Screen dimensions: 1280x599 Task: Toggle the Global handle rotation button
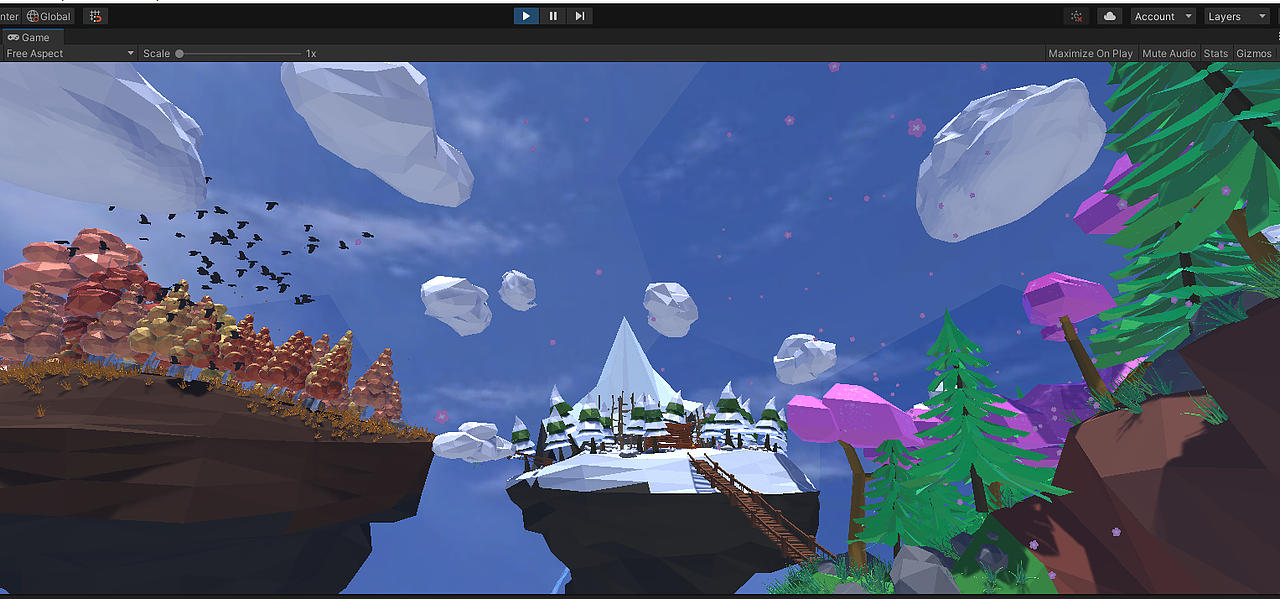(50, 16)
